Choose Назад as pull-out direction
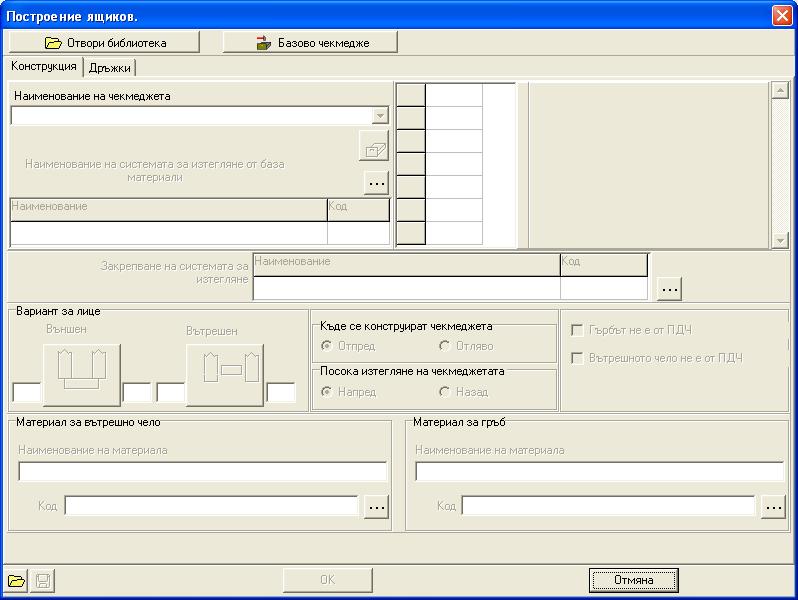 coord(445,392)
